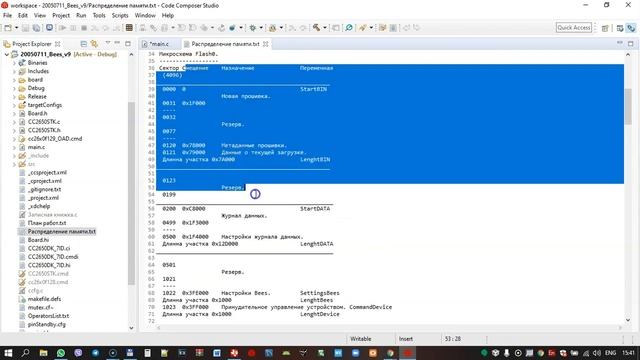Select makefile.defs file
Image resolution: width=640 pixels, height=360 pixels.
[x=44, y=299]
